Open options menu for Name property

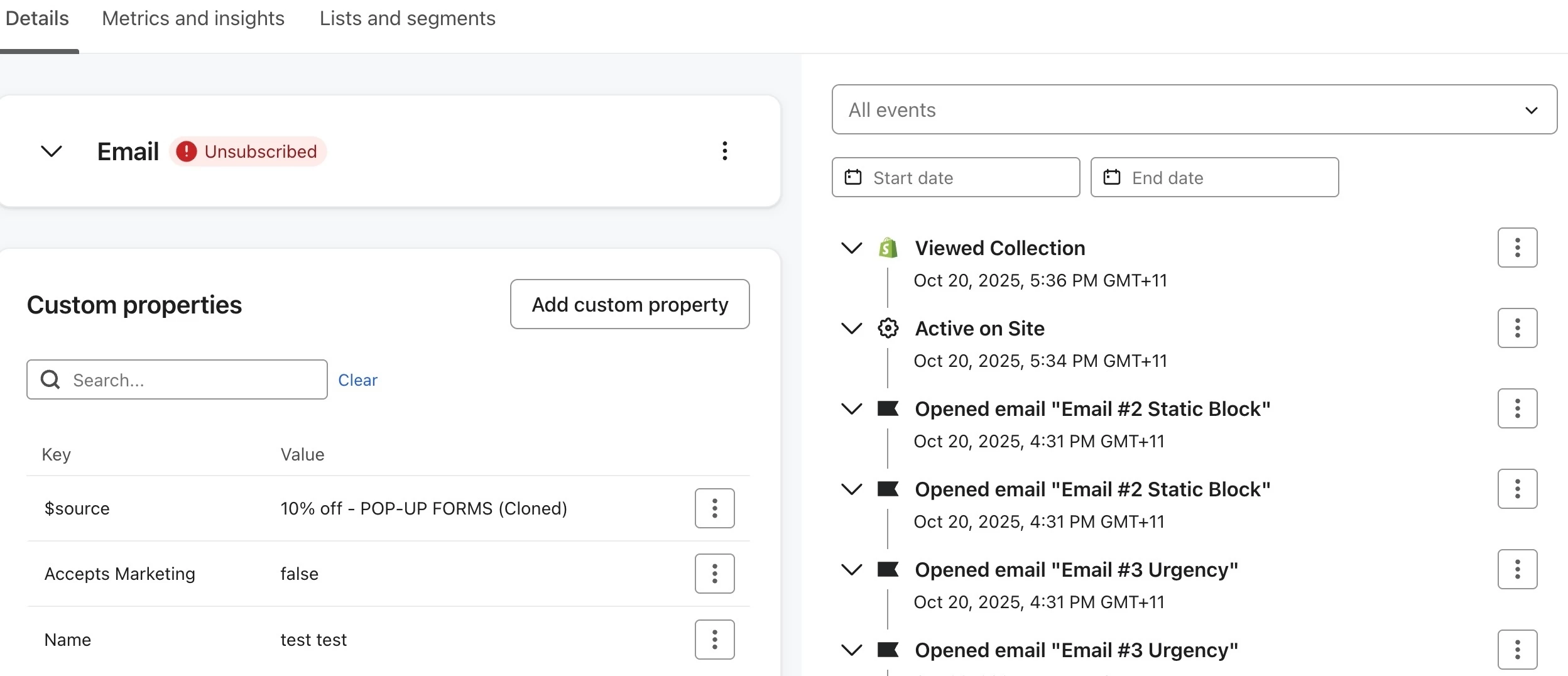tap(714, 640)
